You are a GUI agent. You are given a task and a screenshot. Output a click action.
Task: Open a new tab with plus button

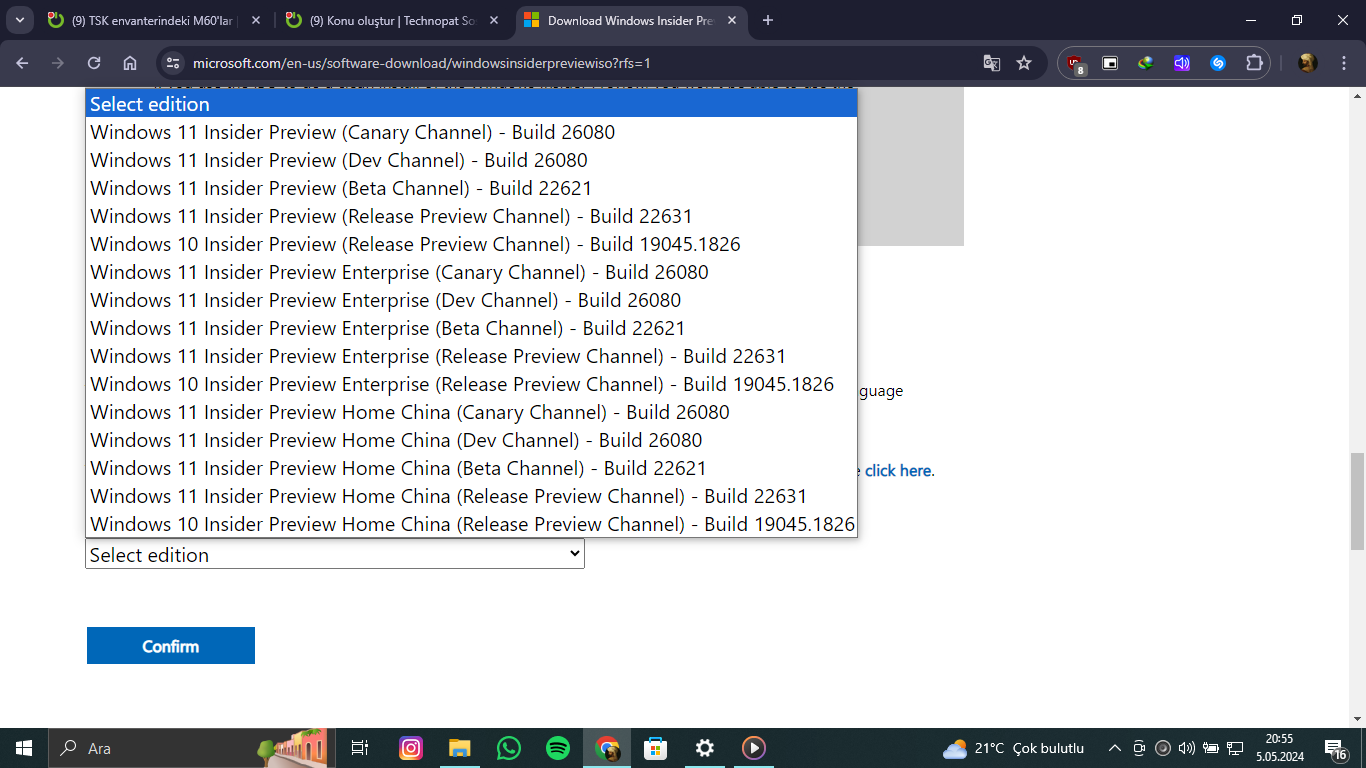click(768, 20)
